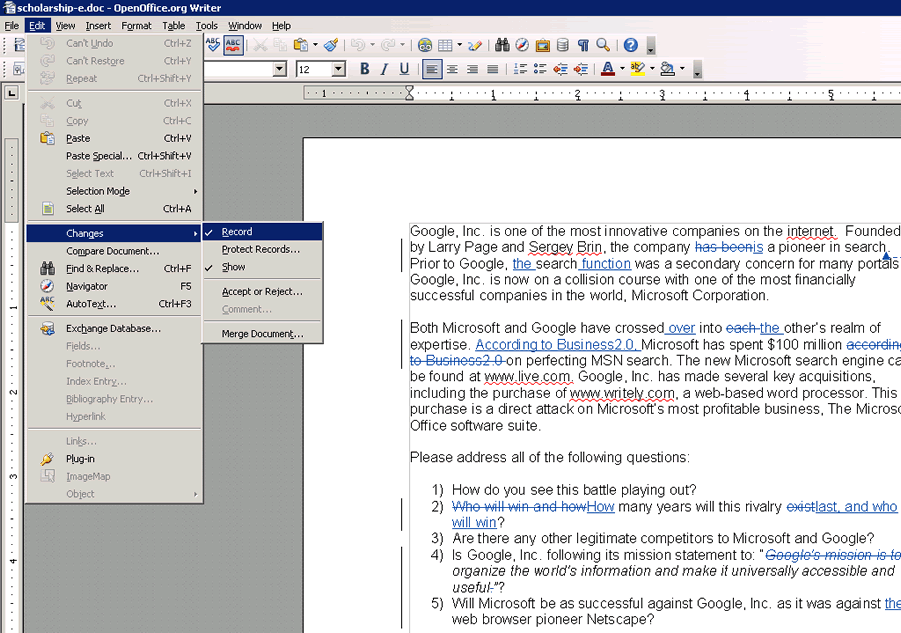Click the Decrease Indent icon
Image resolution: width=901 pixels, height=633 pixels.
560,70
